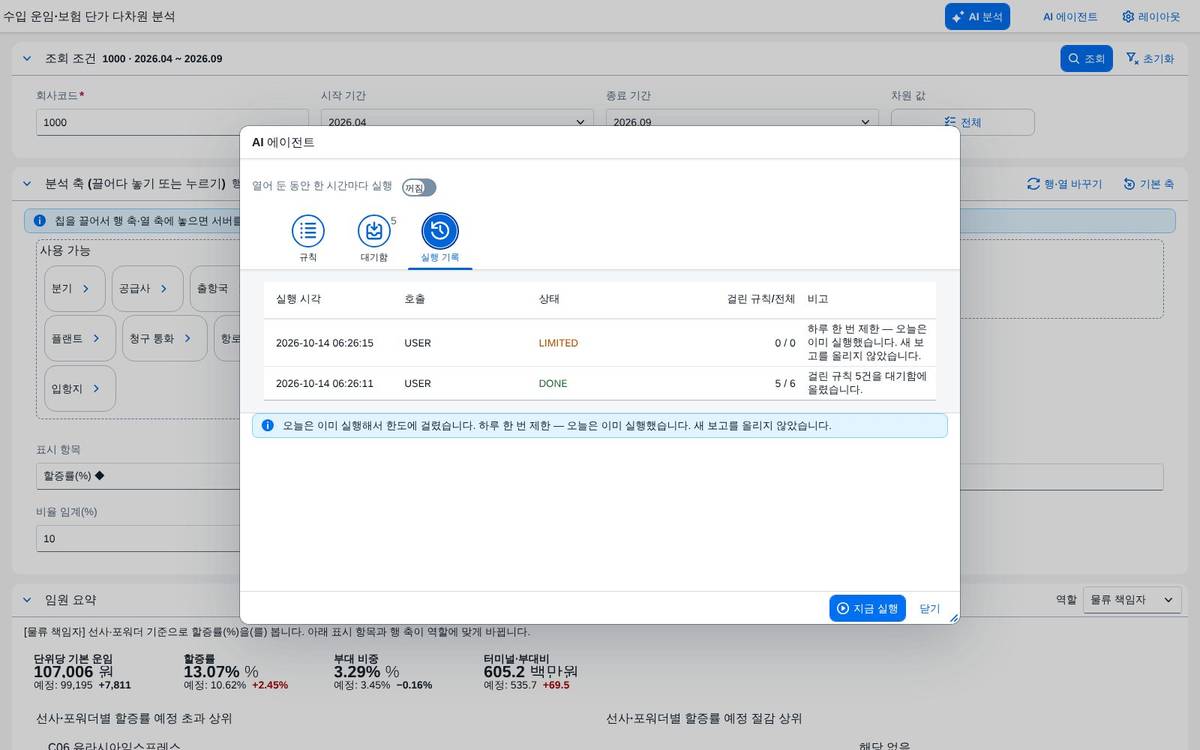The width and height of the screenshot is (1200, 750).
Task: Click AI 에이전트 in the top bar
Action: click(x=1069, y=16)
